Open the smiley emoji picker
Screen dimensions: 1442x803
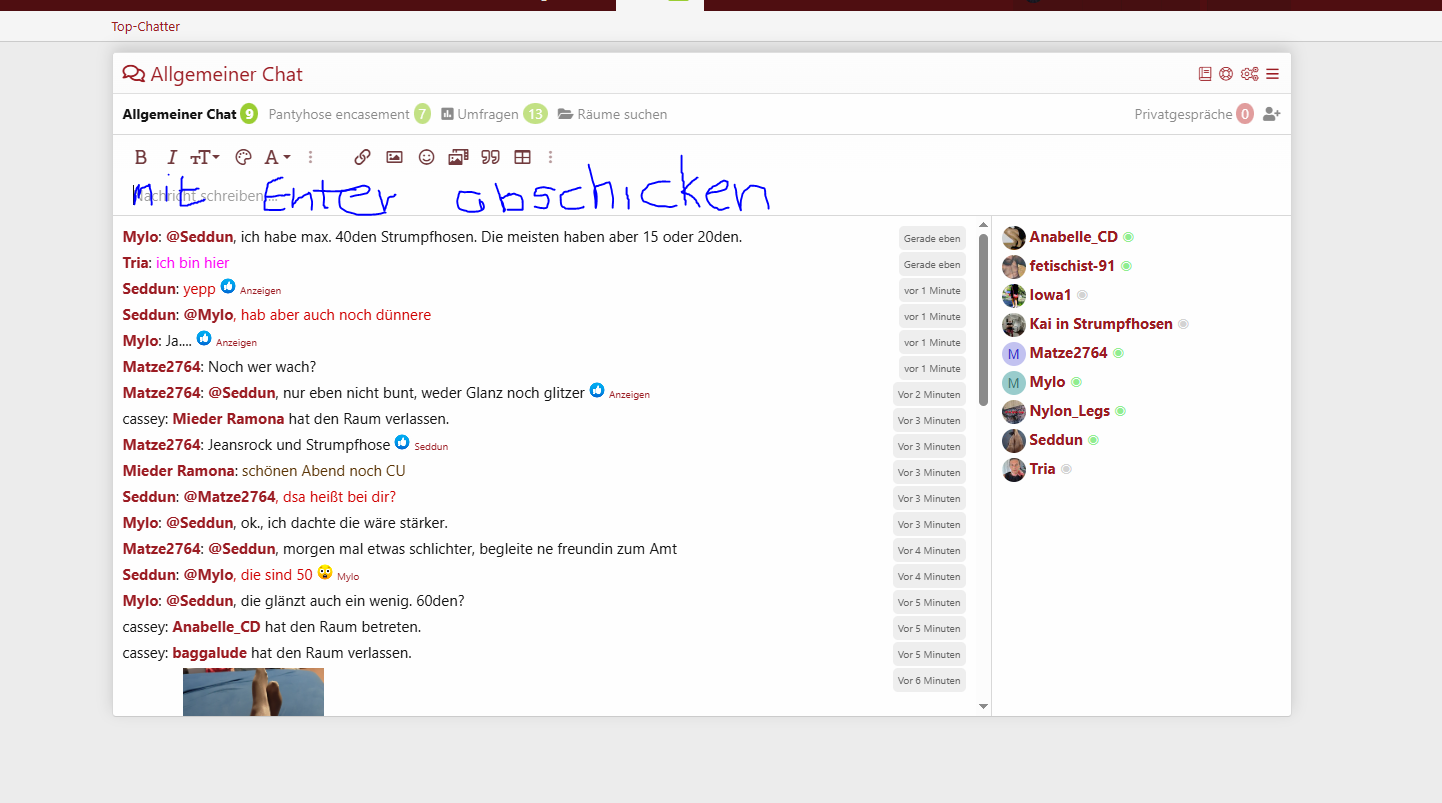coord(427,157)
